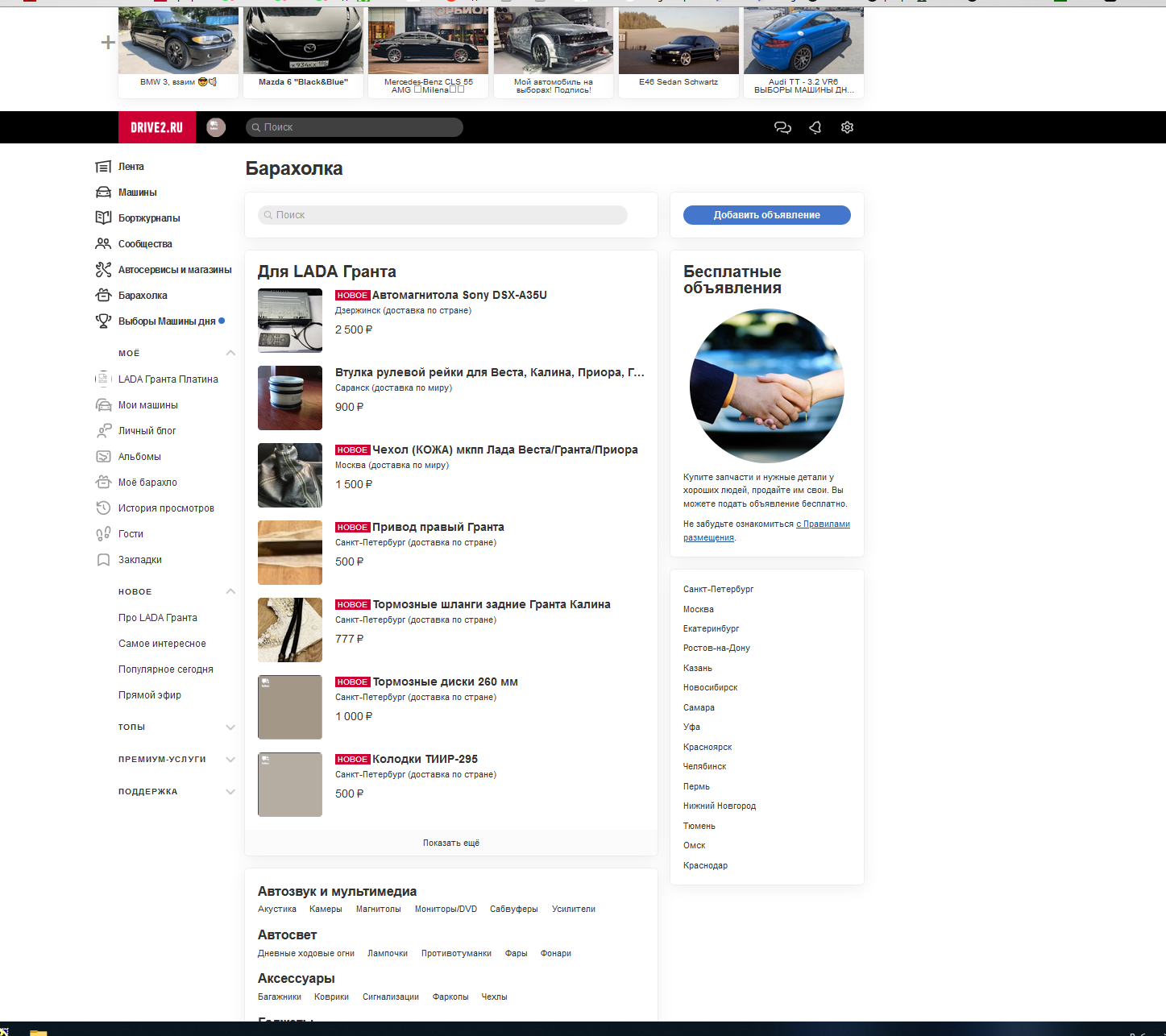Click the plus icon beside car thumbnails
The image size is (1166, 1036).
pos(108,43)
